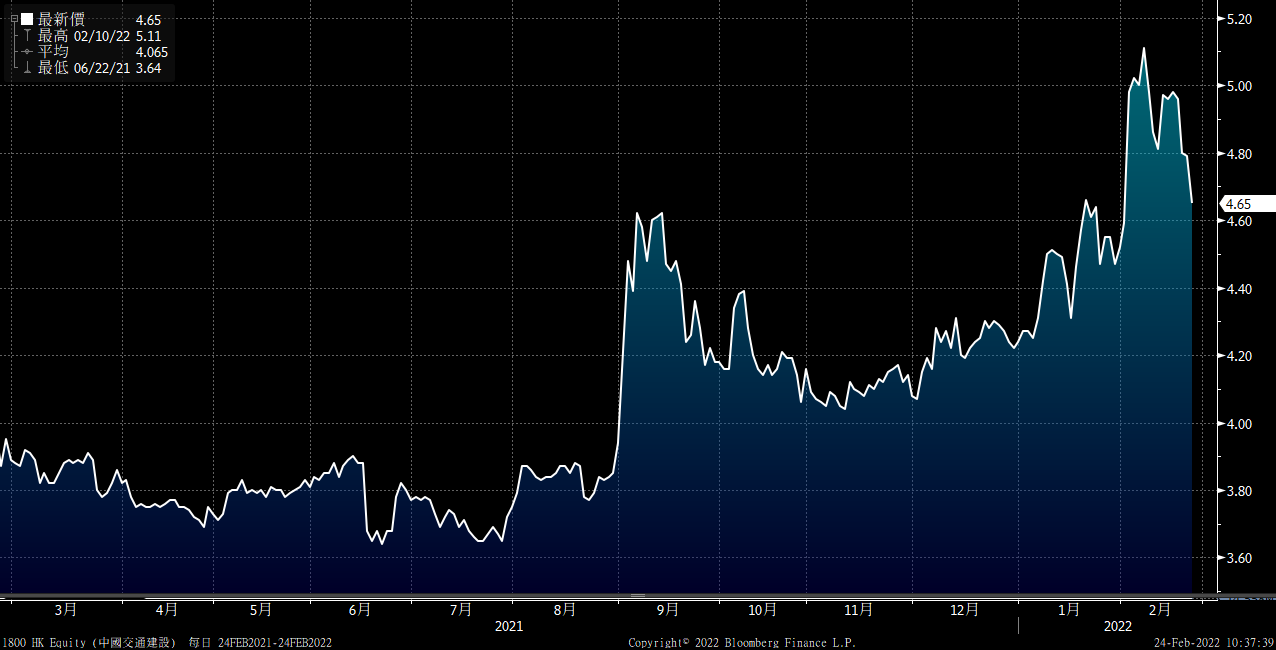
Task: Collapse the legend tree expander box
Action: pos(13,19)
